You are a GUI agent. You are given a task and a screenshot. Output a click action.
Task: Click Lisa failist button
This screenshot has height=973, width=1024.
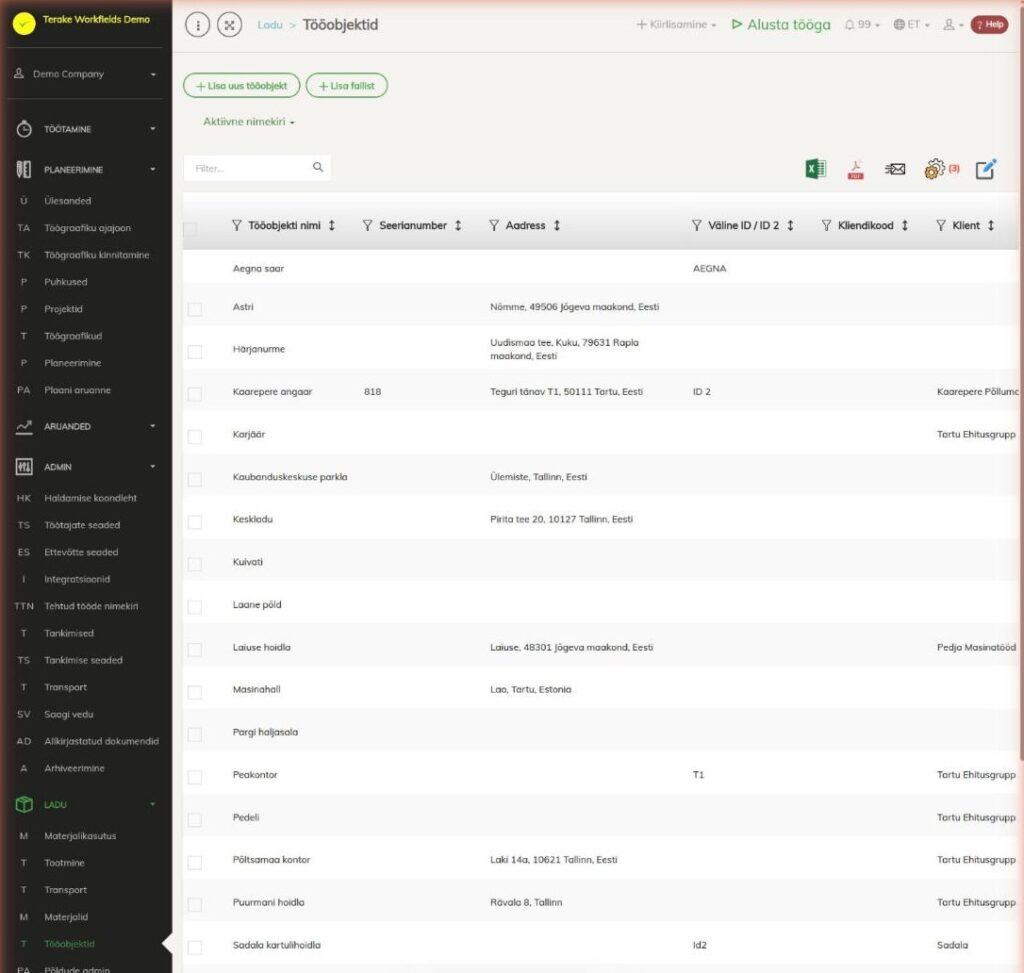click(x=347, y=86)
